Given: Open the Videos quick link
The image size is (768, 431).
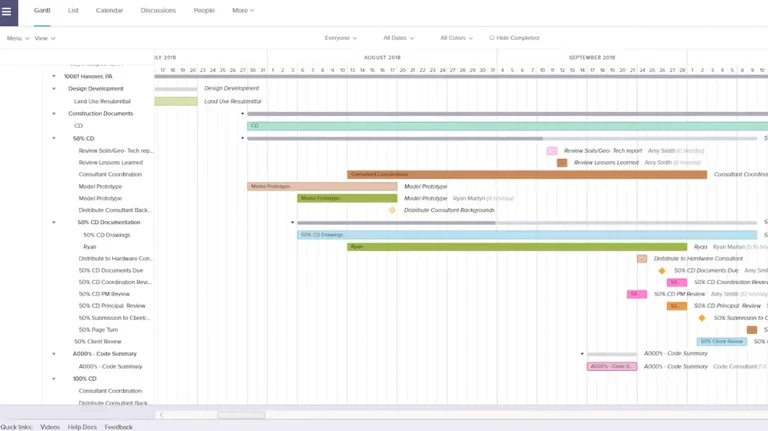Looking at the screenshot, I should [x=50, y=427].
